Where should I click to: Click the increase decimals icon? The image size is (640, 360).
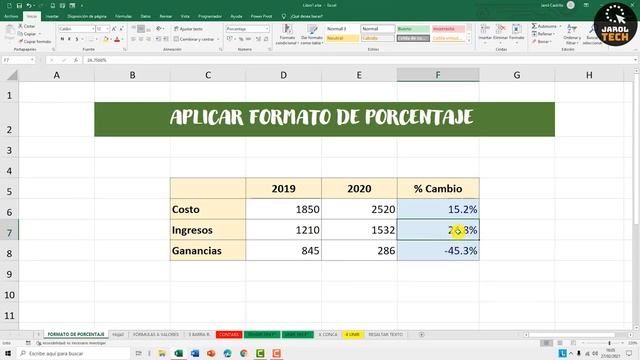coord(258,39)
